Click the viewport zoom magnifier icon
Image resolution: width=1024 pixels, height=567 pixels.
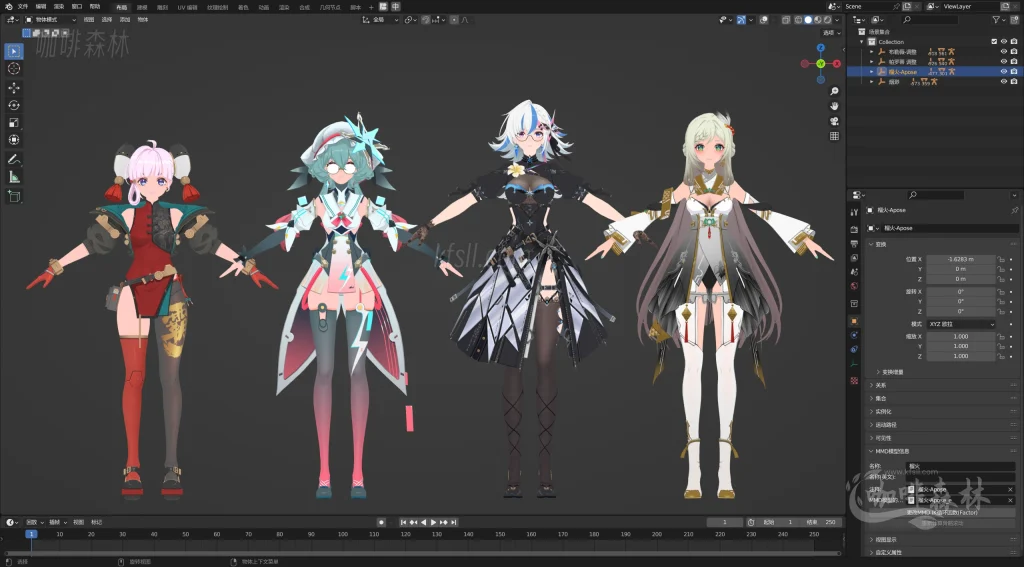pyautogui.click(x=834, y=91)
